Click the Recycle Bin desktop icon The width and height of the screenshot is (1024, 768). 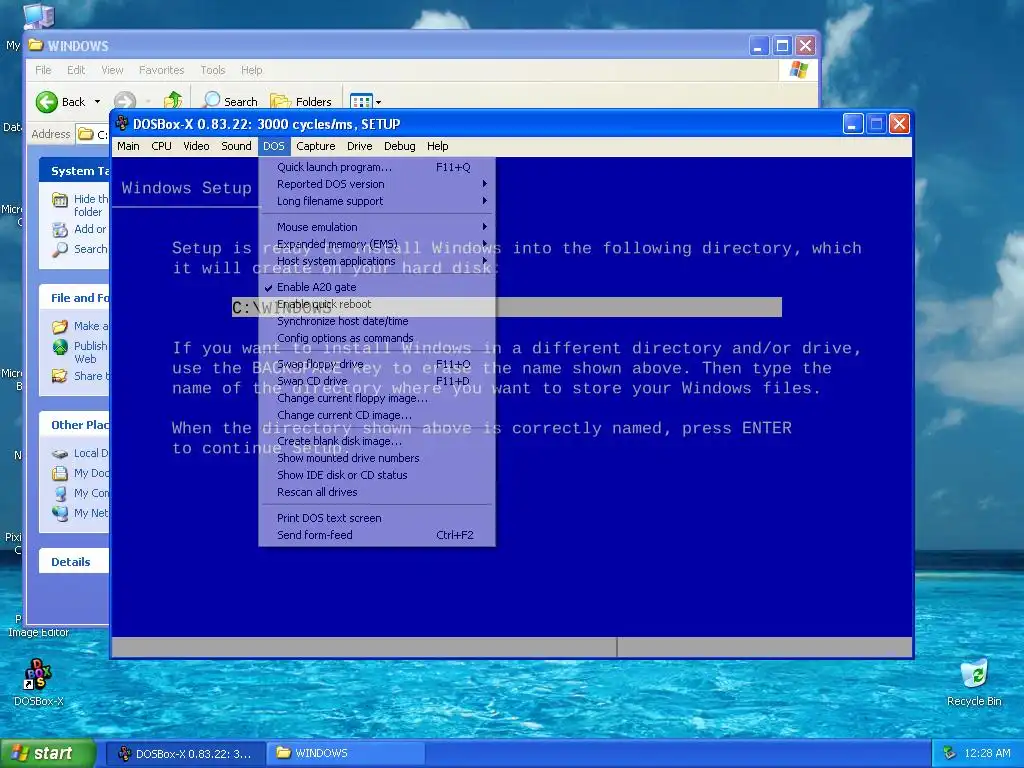tap(974, 674)
